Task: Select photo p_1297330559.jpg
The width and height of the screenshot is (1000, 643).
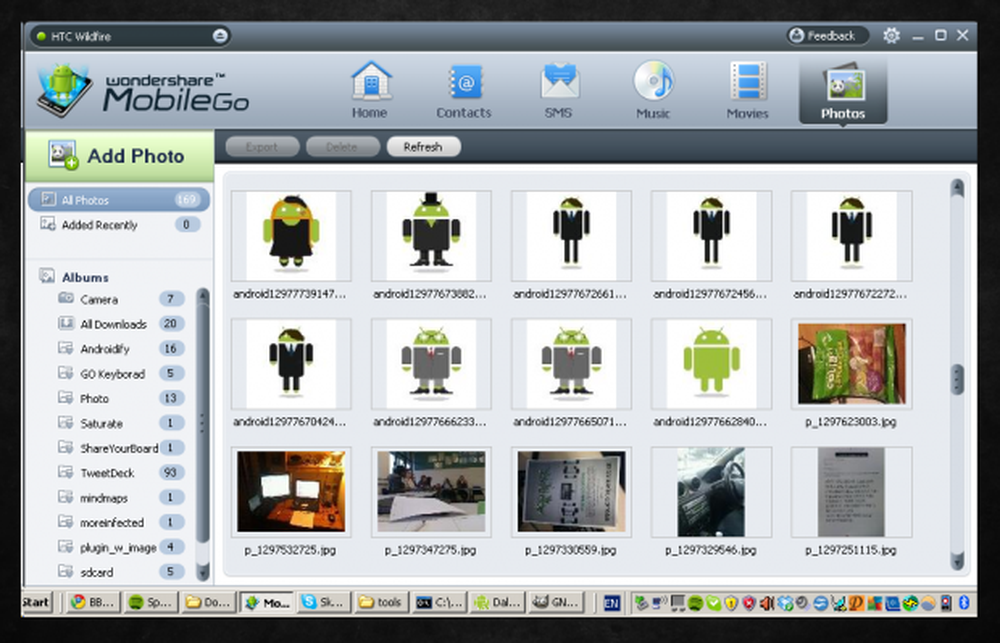Action: 571,492
